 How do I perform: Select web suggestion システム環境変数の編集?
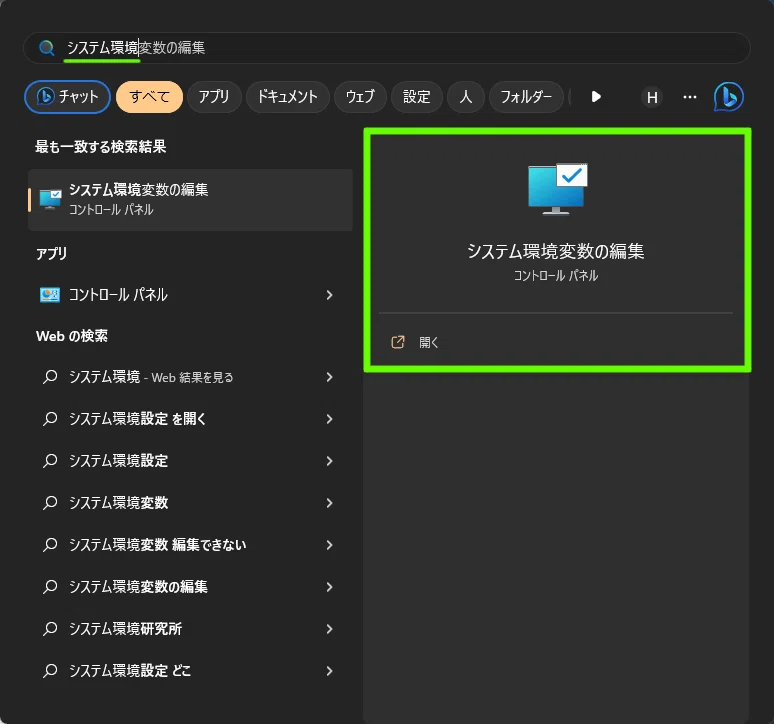190,587
